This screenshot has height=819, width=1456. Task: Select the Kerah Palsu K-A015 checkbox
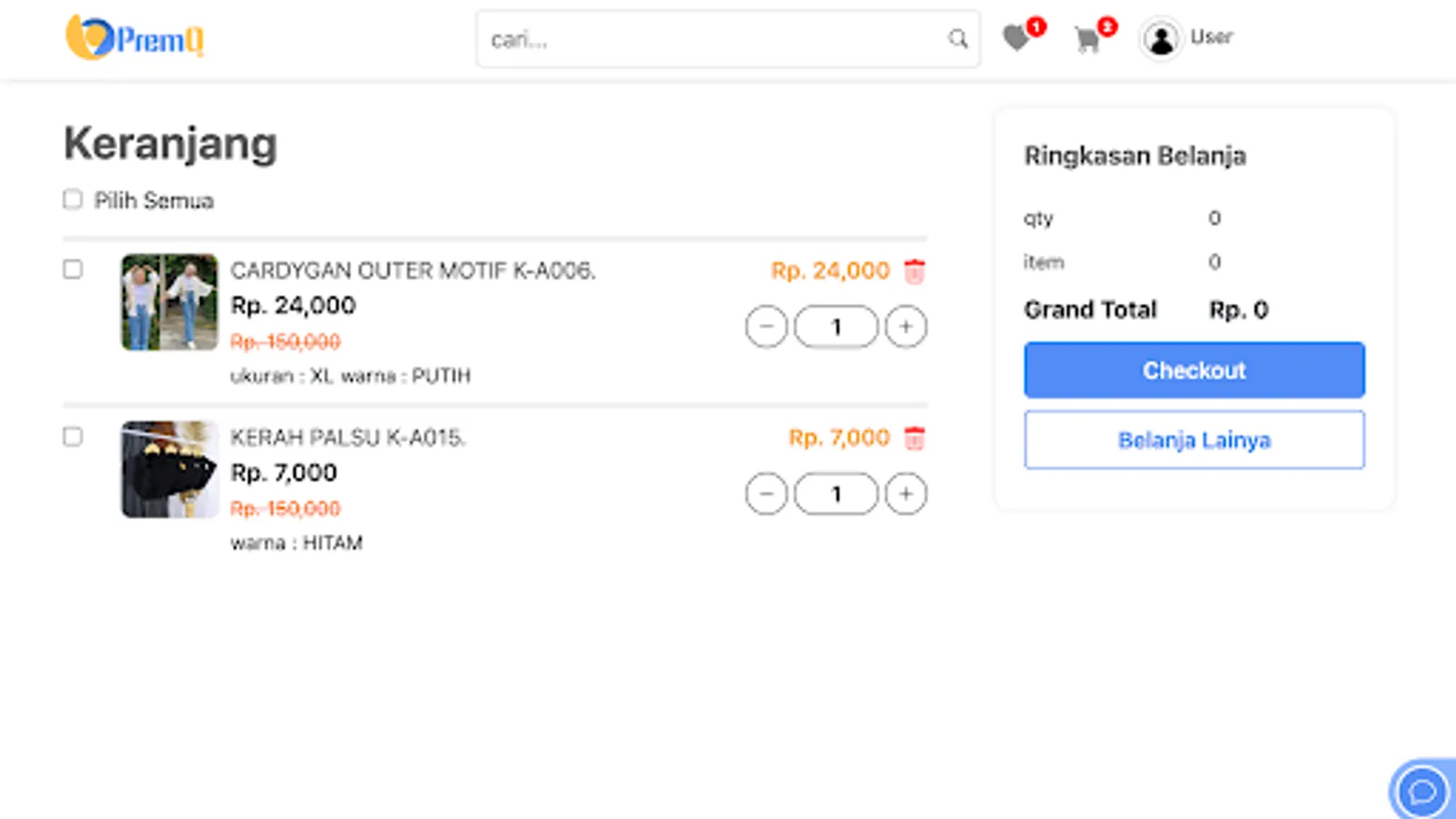(73, 437)
